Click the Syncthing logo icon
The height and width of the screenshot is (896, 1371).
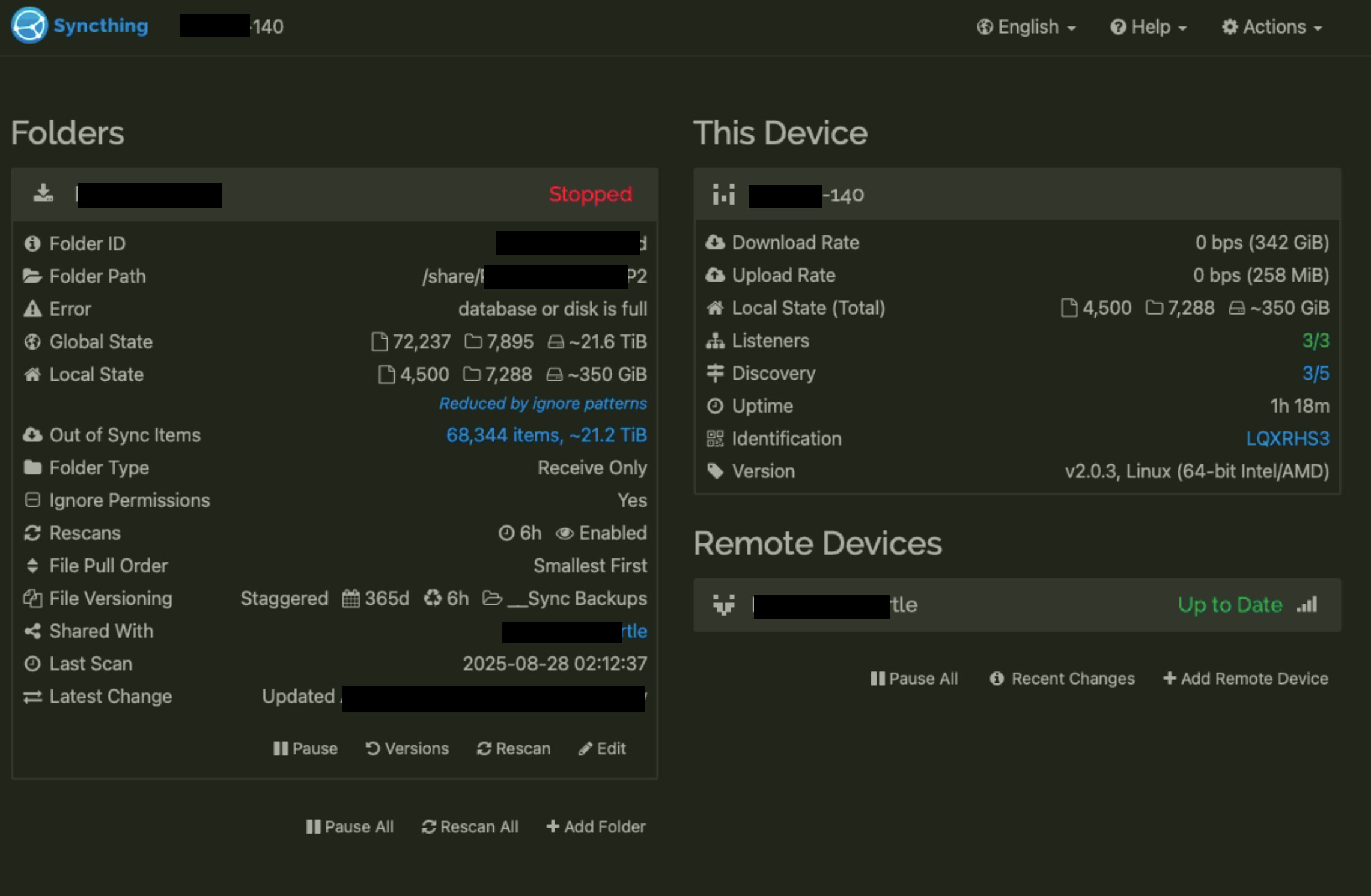29,26
